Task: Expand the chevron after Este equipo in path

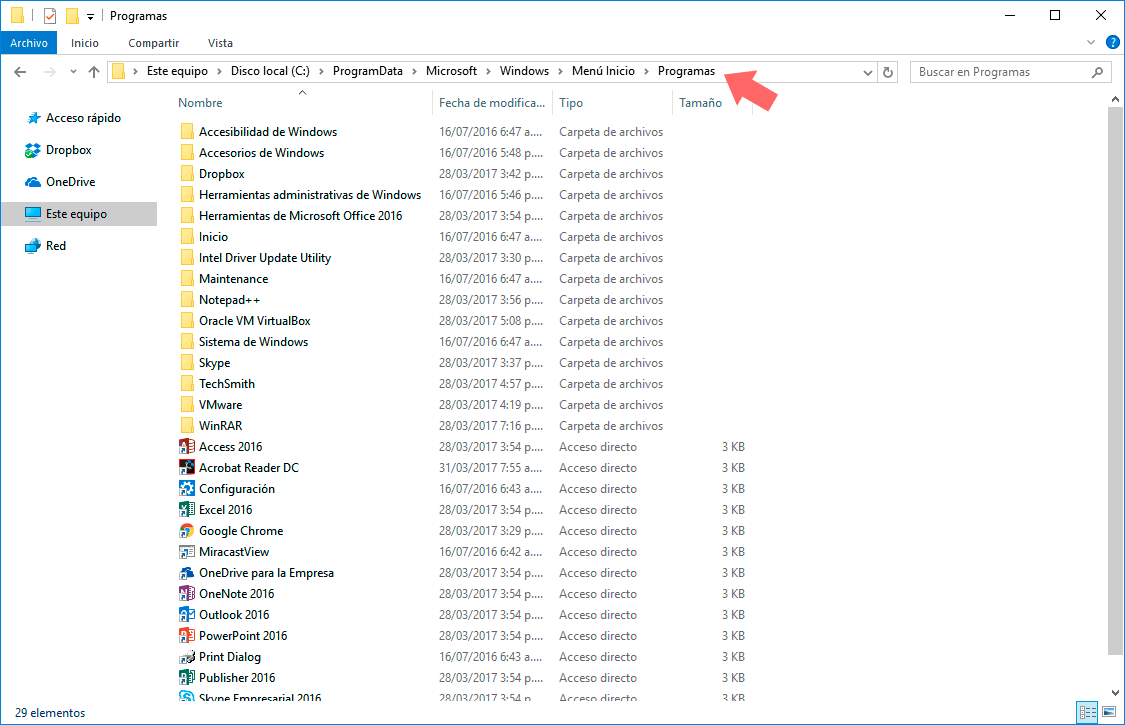Action: click(220, 71)
